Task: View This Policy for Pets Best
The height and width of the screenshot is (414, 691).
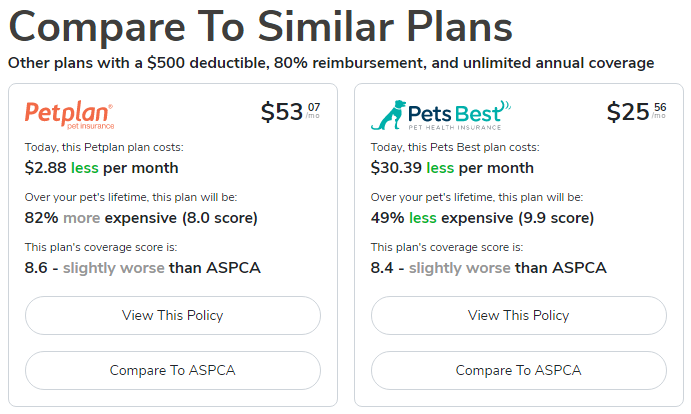Action: 518,315
